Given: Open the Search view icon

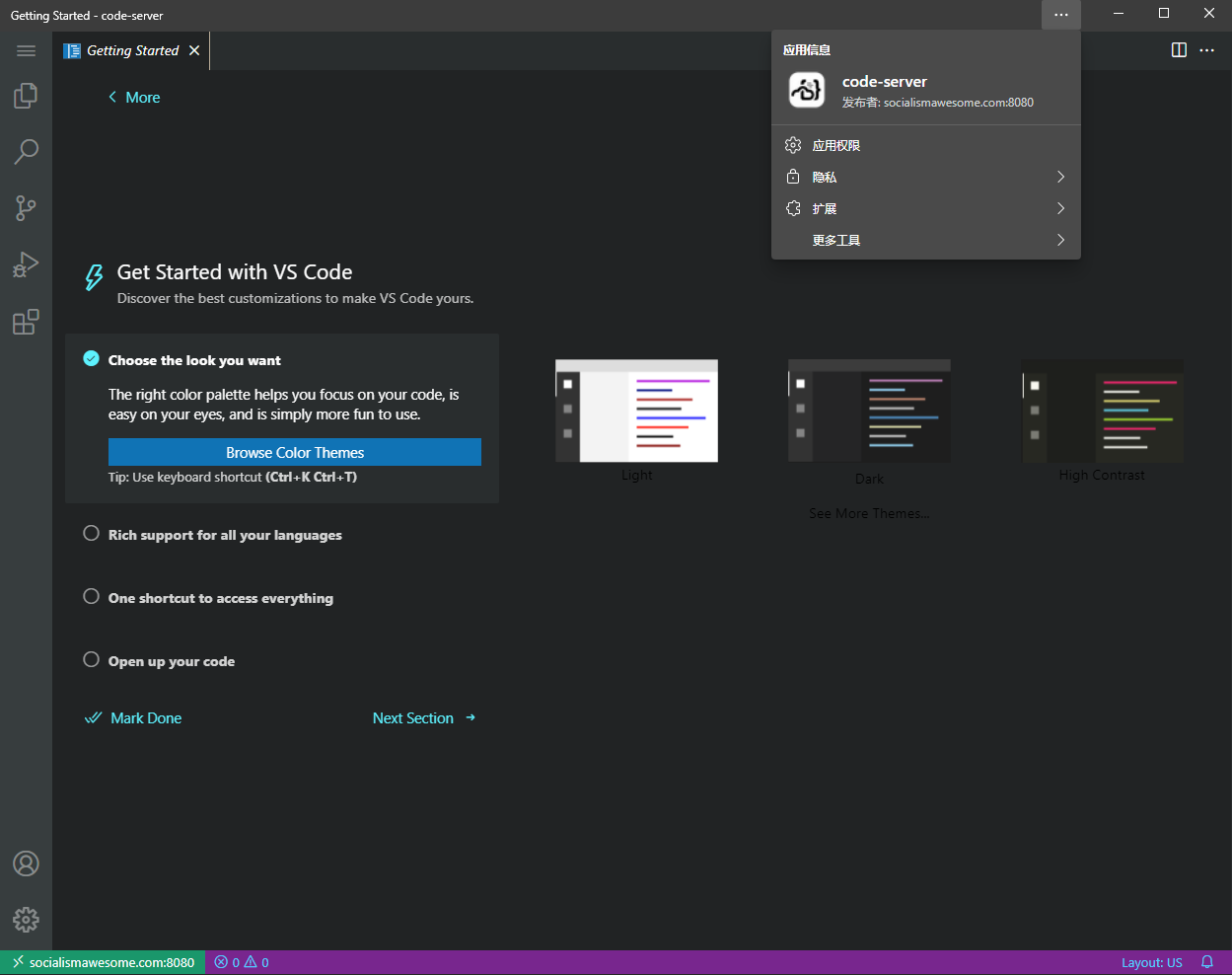Looking at the screenshot, I should coord(26,152).
